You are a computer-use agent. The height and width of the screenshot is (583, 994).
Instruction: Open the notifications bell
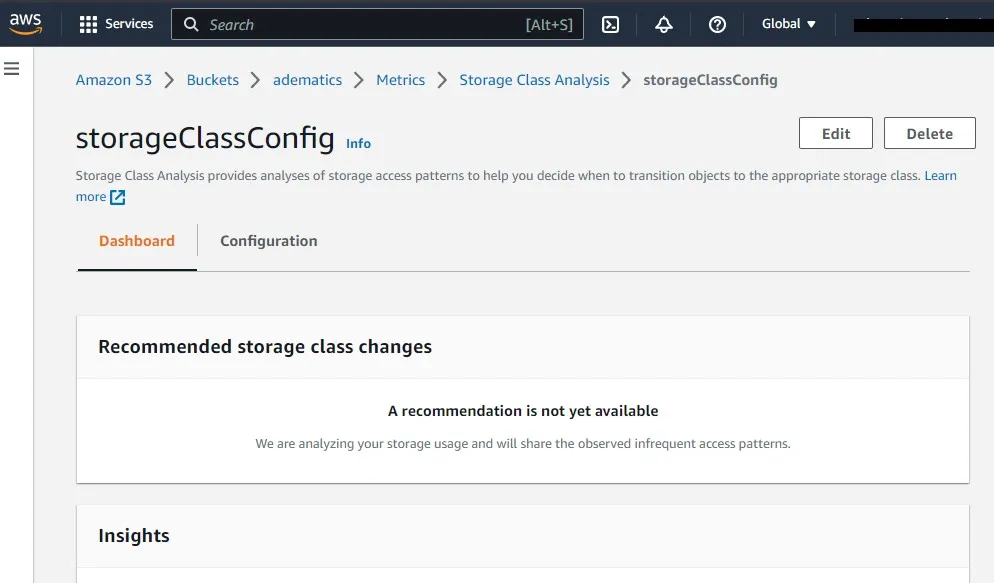664,25
